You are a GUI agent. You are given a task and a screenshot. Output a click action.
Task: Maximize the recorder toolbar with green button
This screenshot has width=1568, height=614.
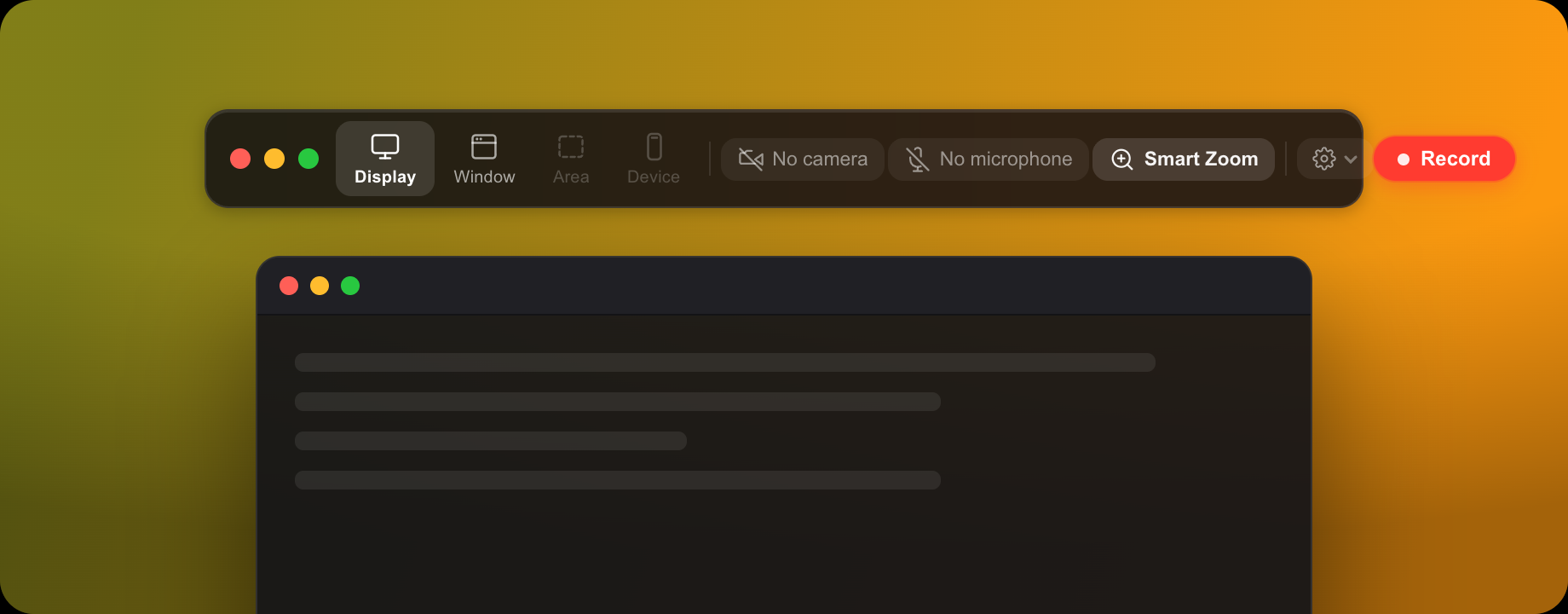tap(308, 159)
